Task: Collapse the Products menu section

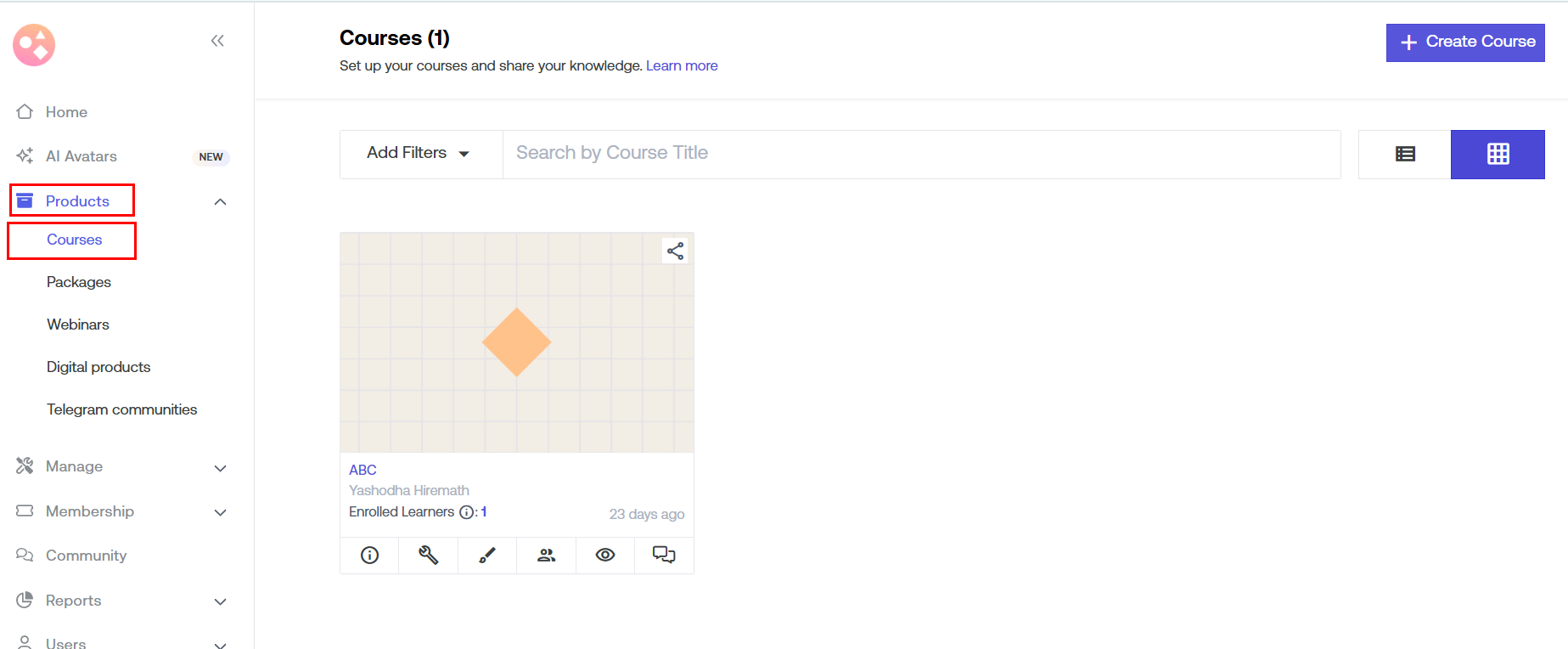Action: (x=220, y=202)
